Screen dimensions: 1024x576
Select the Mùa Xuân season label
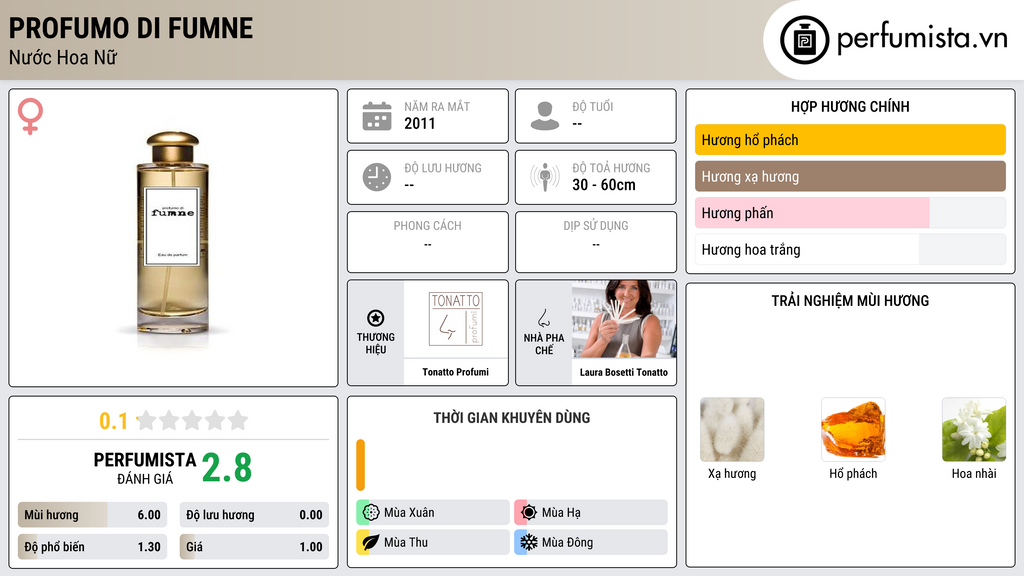409,513
